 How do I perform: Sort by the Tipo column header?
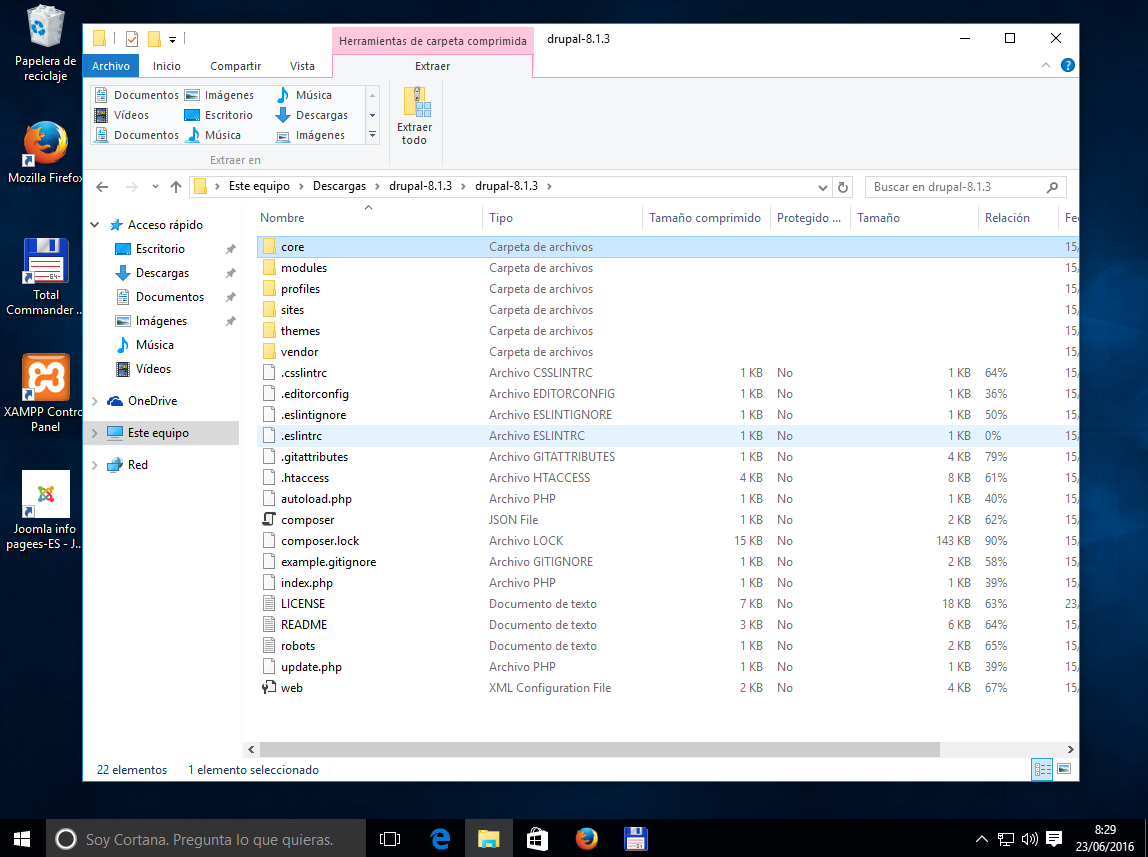[x=501, y=217]
